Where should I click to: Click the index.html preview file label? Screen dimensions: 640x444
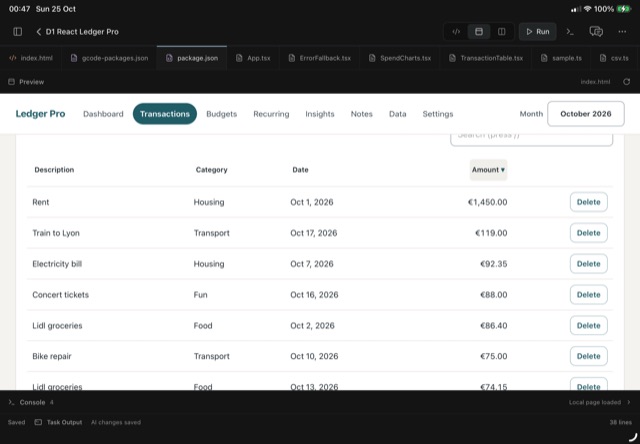pos(595,82)
